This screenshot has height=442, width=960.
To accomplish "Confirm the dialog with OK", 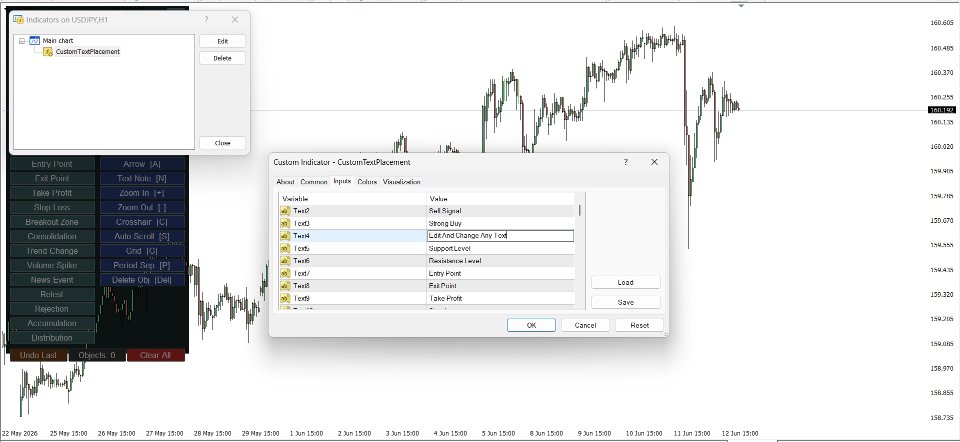I will point(531,325).
